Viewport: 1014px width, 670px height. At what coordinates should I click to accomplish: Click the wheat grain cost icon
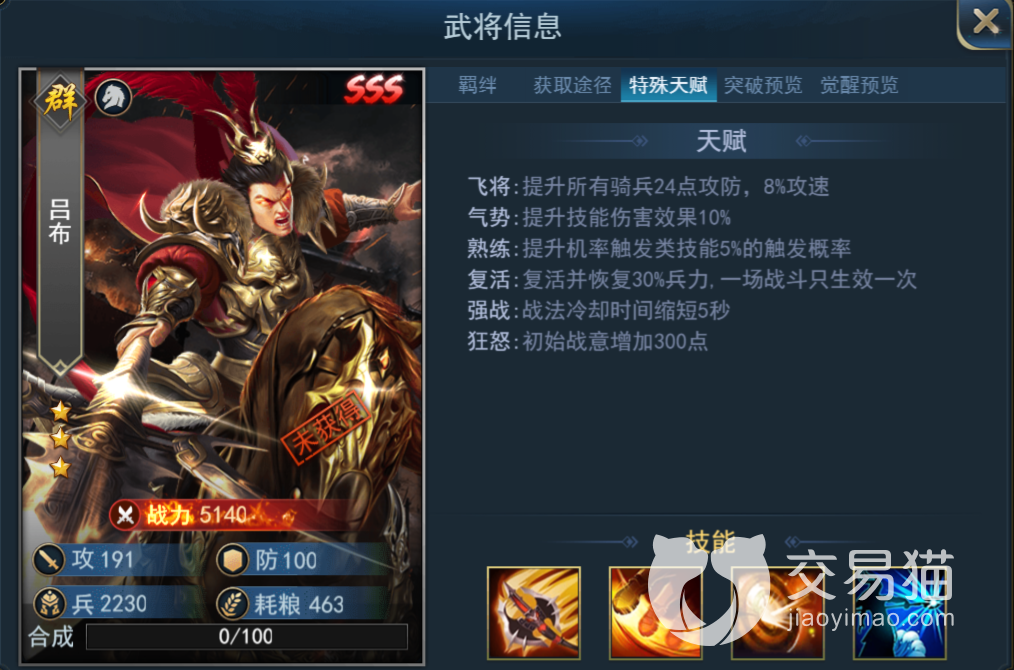(233, 604)
